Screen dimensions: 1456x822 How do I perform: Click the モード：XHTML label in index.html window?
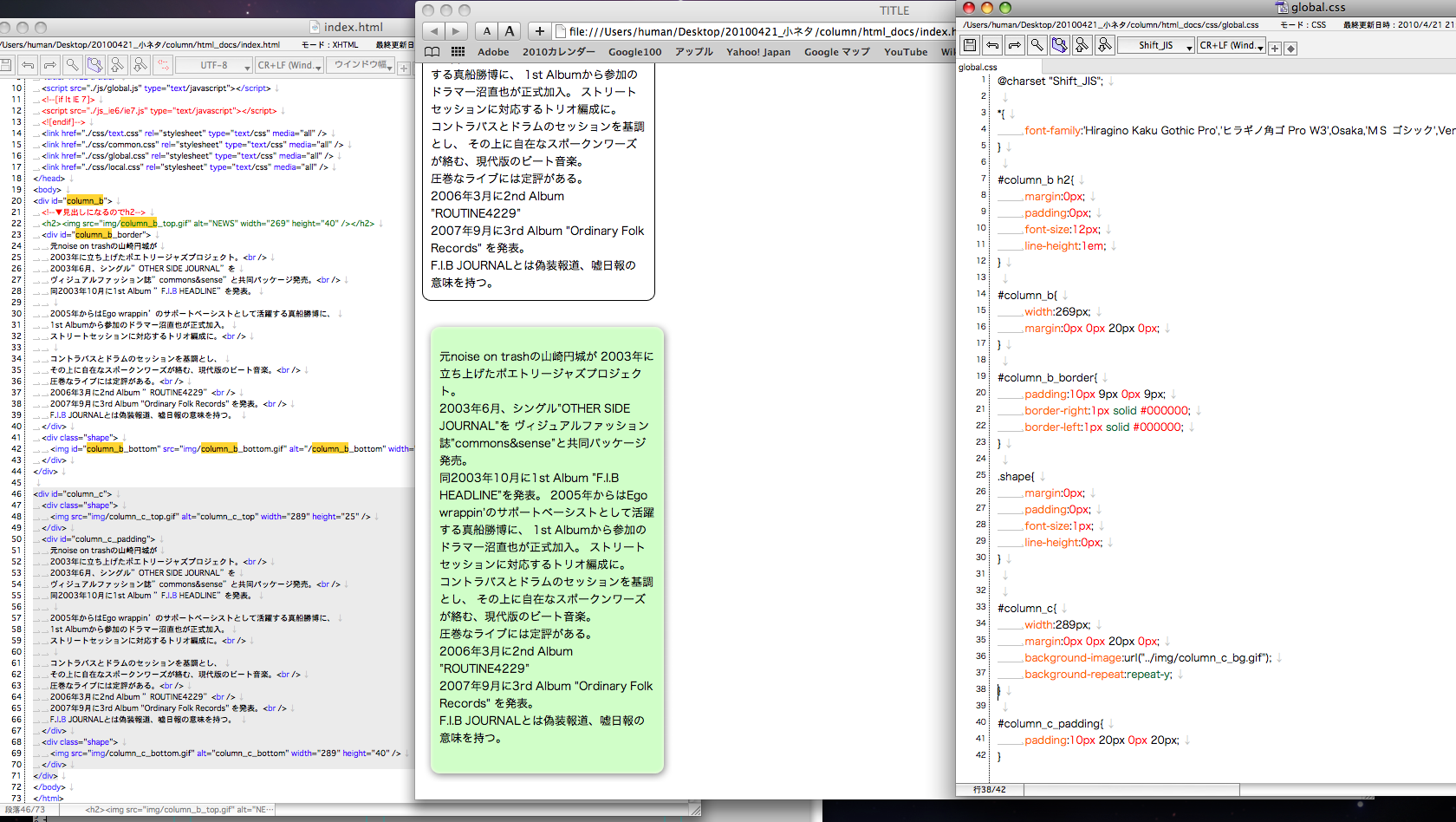click(x=329, y=44)
